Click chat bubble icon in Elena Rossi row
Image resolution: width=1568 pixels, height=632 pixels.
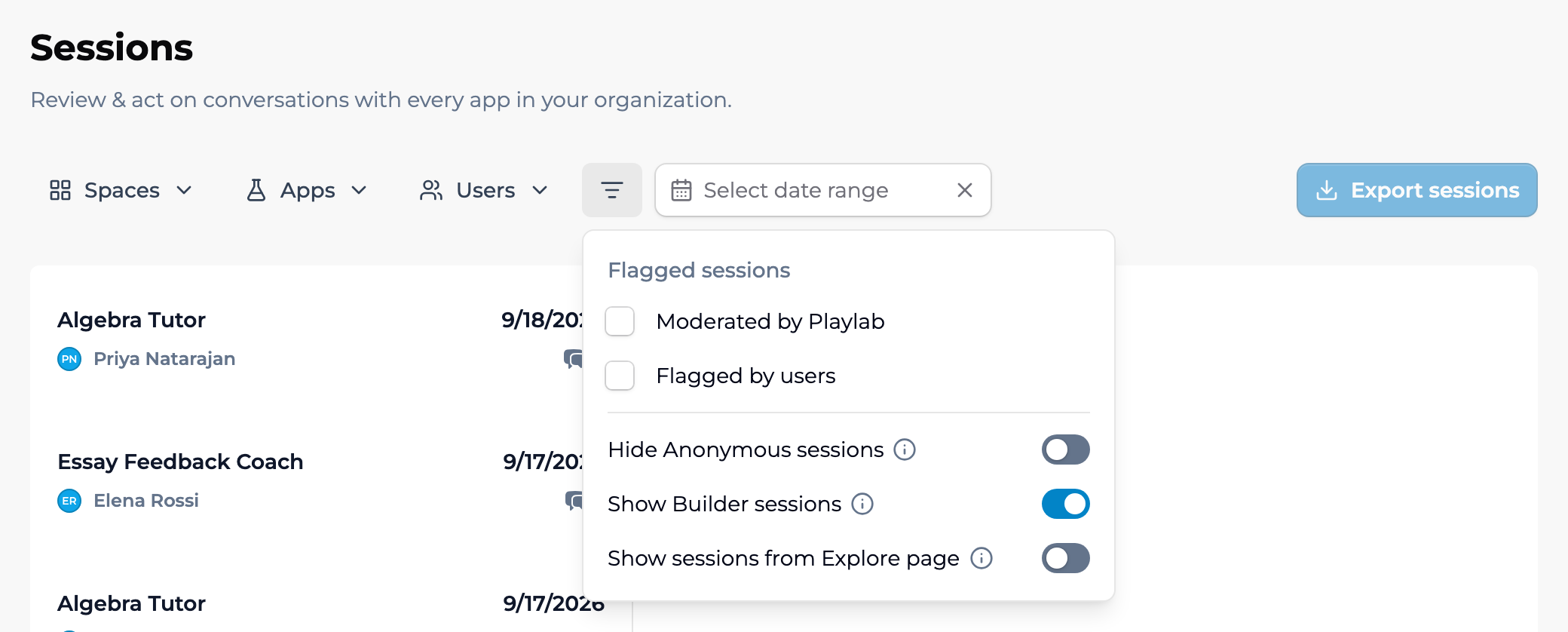pos(574,501)
